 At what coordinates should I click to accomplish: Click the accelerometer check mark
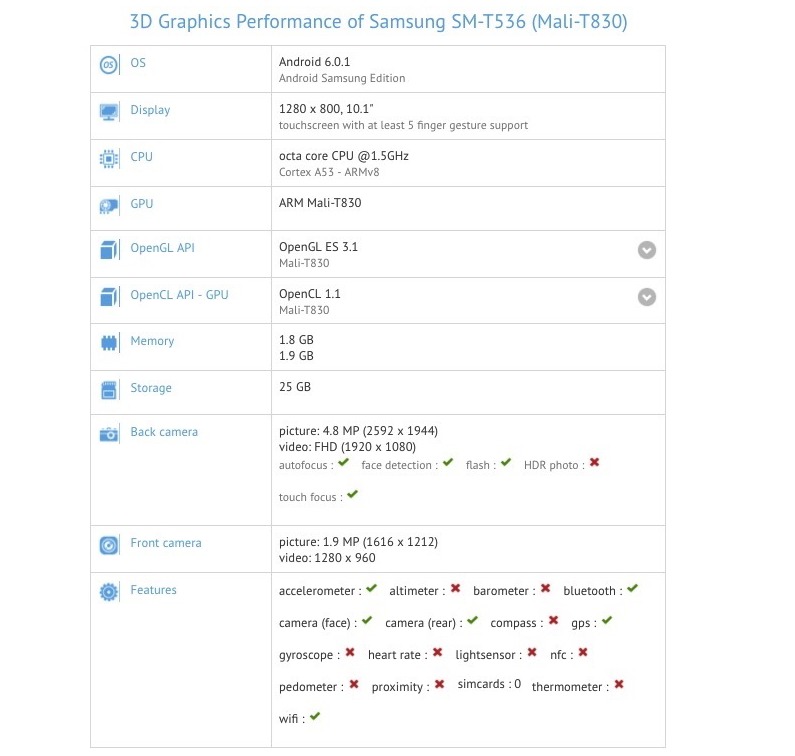click(x=372, y=588)
